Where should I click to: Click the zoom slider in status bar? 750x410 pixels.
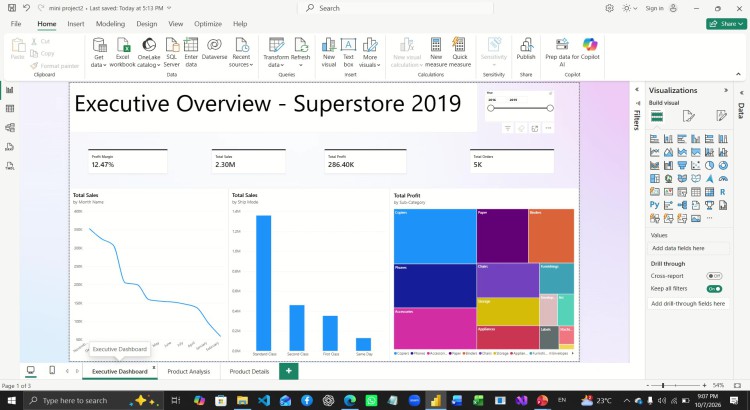(663, 385)
